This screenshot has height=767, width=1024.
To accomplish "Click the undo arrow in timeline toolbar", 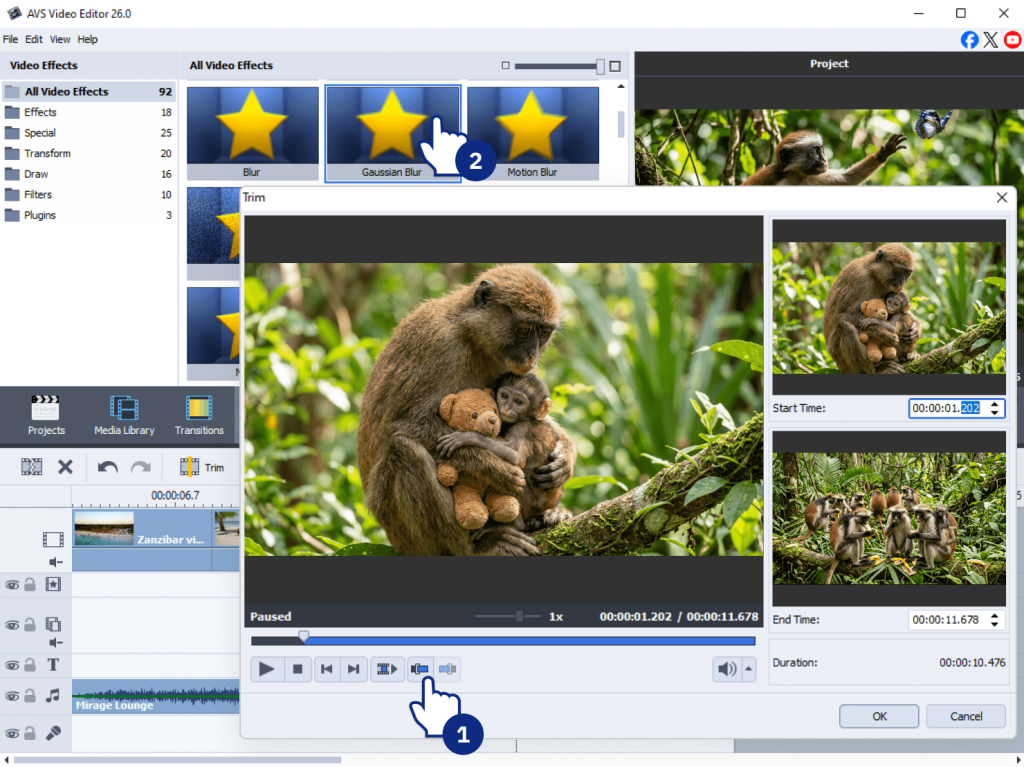I will pyautogui.click(x=108, y=467).
